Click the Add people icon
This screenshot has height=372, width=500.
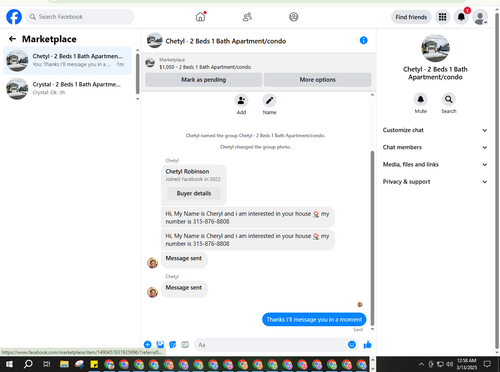click(241, 100)
